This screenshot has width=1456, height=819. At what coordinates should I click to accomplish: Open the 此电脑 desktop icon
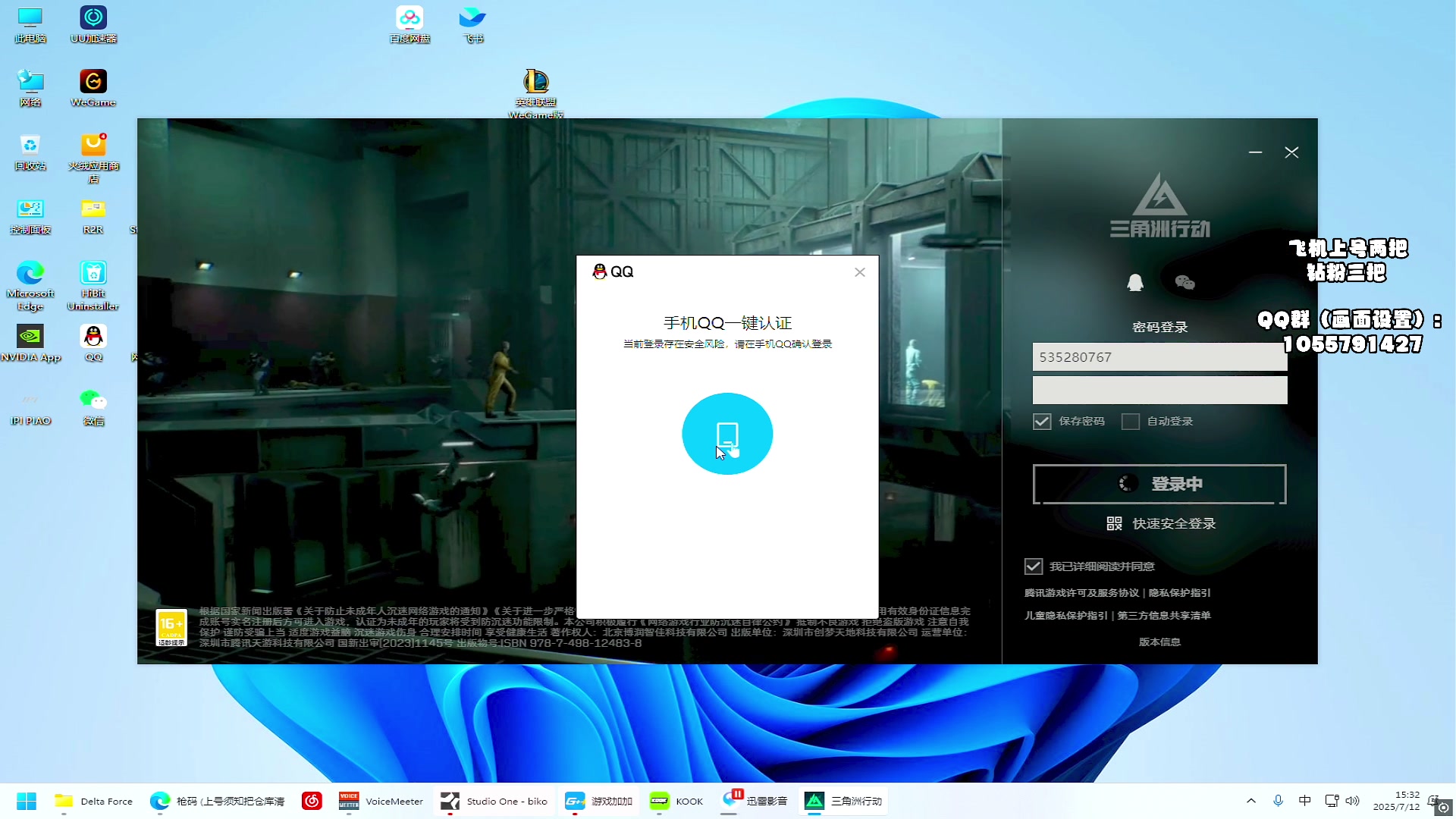(30, 24)
